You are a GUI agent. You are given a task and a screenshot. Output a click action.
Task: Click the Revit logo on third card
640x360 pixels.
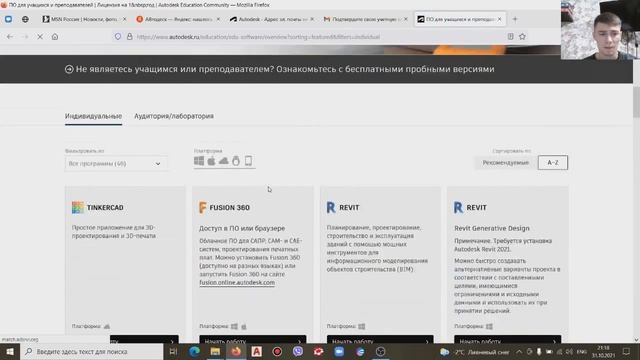(x=331, y=207)
